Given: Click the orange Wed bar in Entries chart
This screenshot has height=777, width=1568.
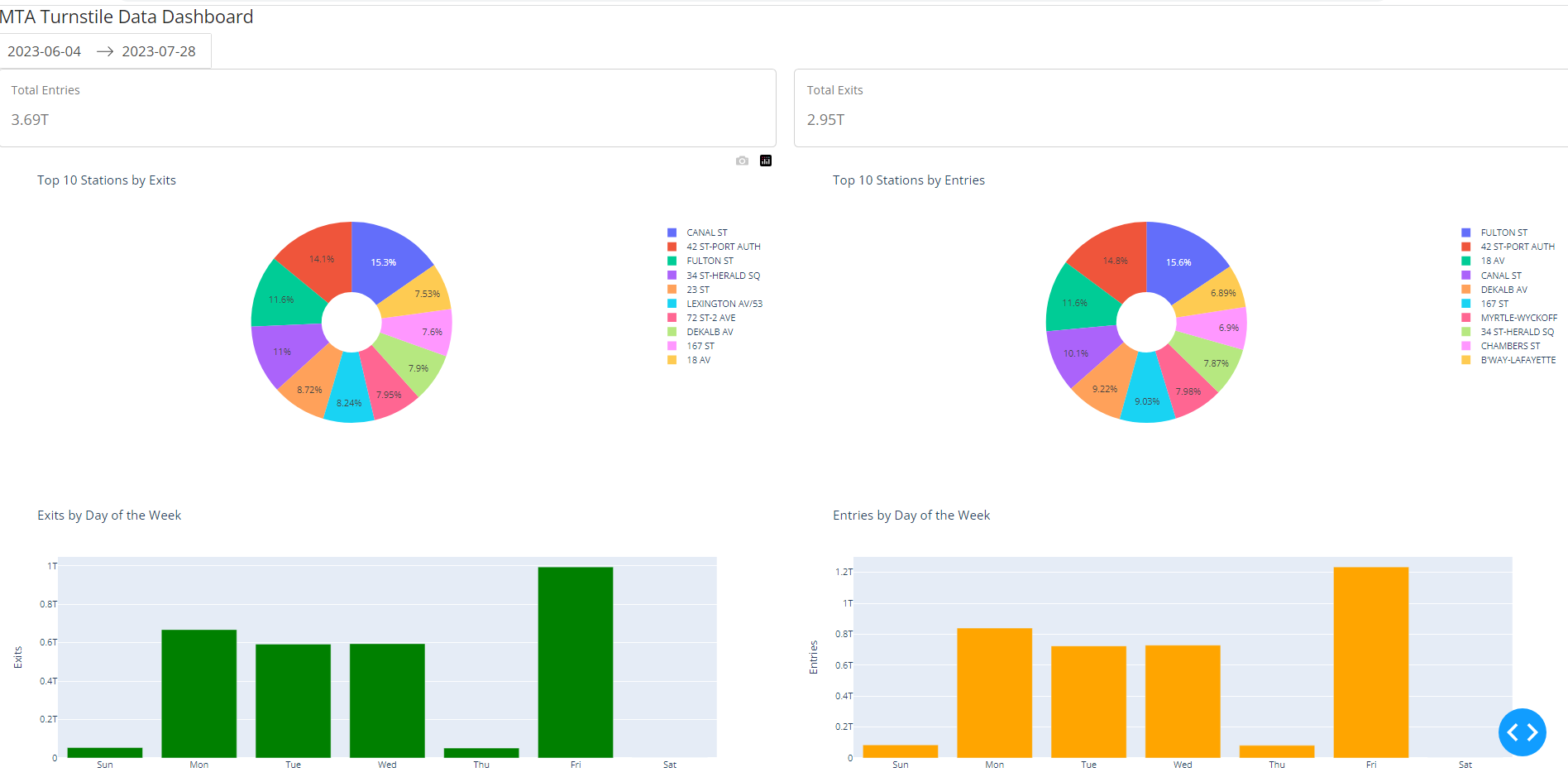Looking at the screenshot, I should pos(1183,701).
